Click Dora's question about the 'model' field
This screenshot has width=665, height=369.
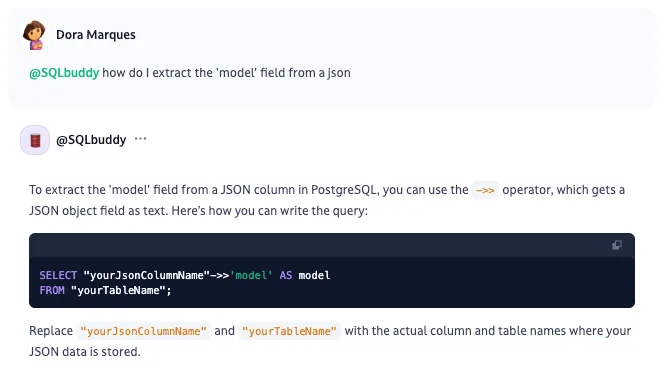tap(226, 73)
